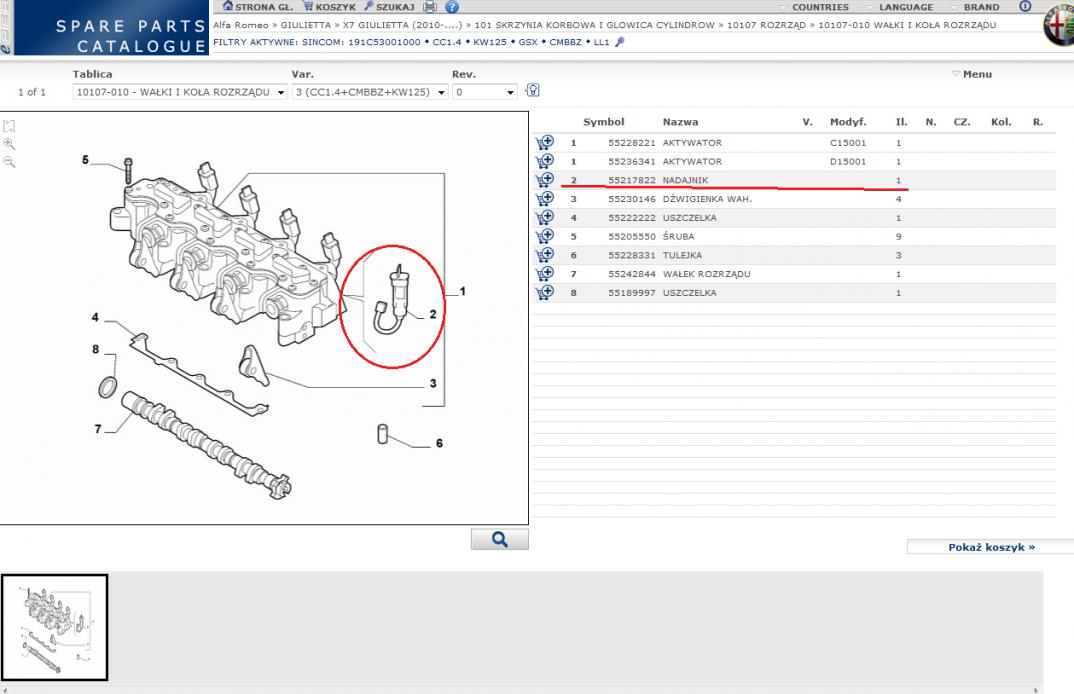
Task: Click filter tag KW125
Action: [490, 42]
